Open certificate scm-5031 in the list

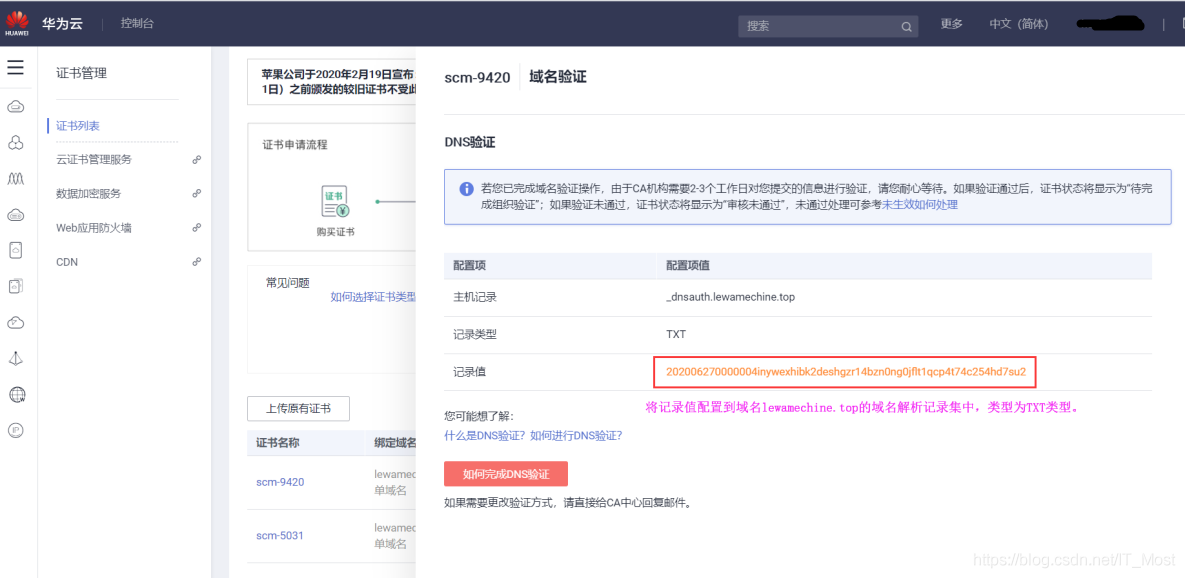point(280,535)
